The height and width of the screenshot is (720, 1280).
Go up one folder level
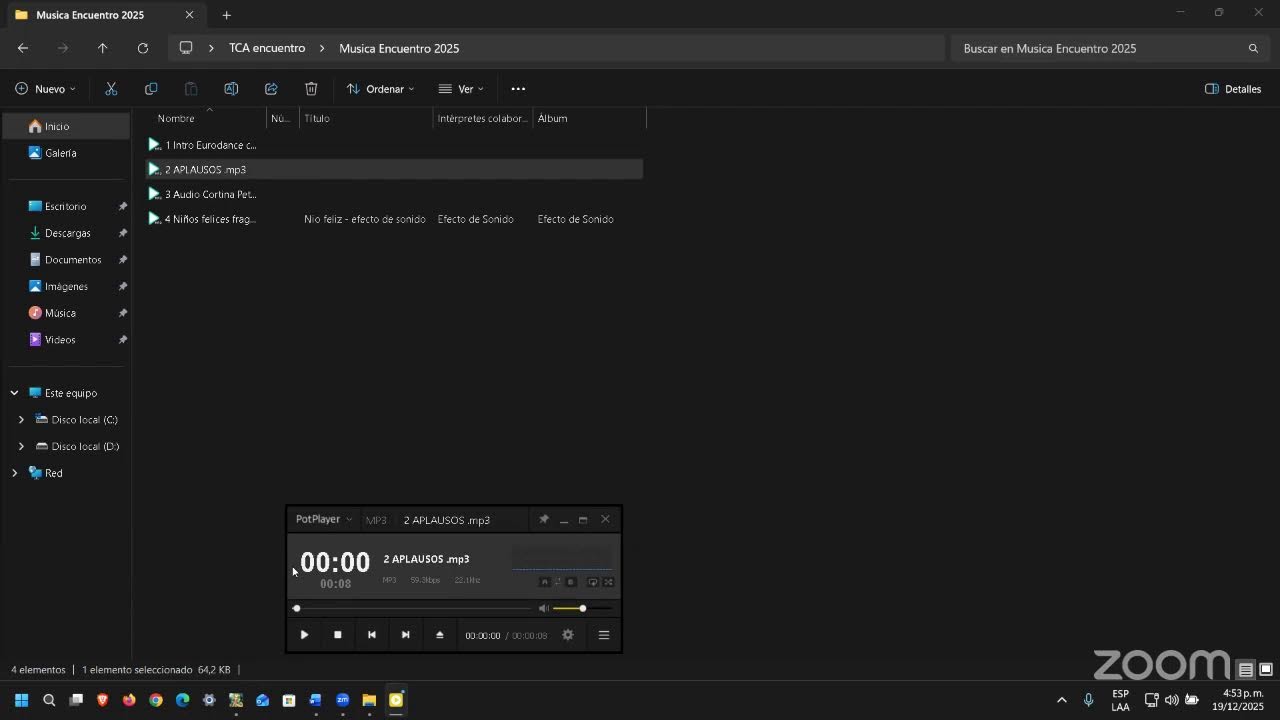click(x=102, y=48)
